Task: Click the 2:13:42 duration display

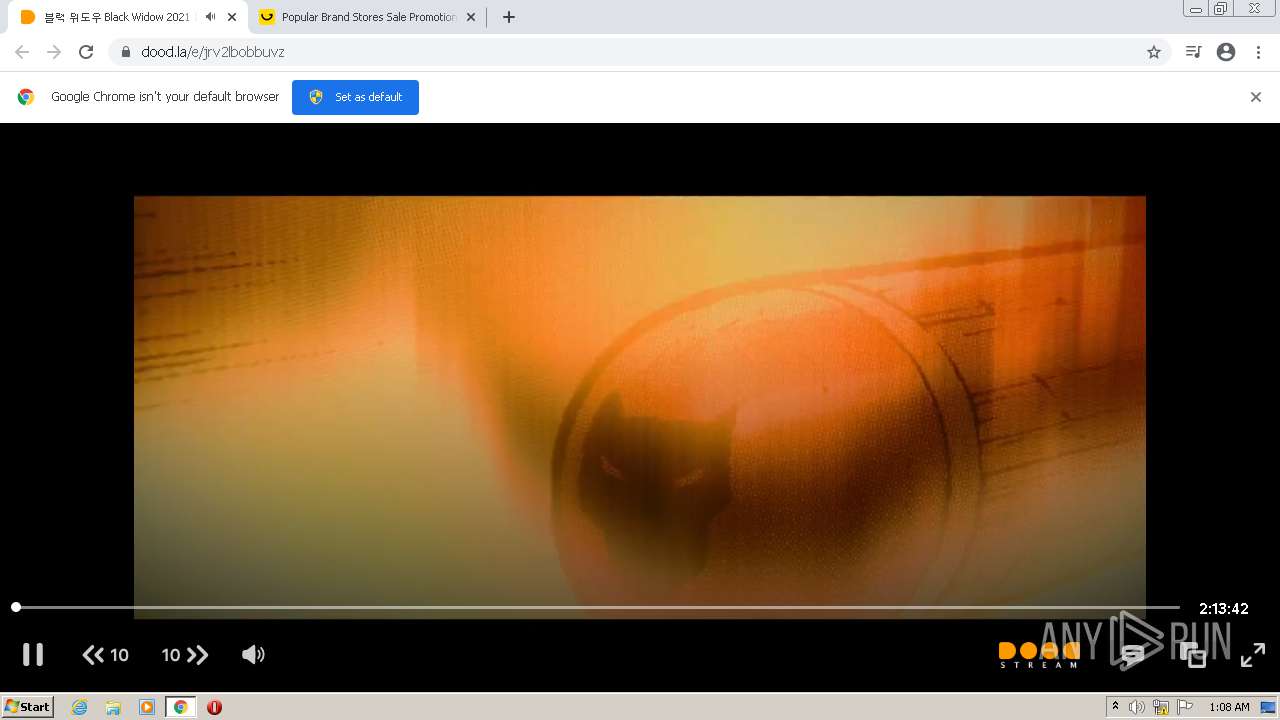Action: click(x=1224, y=608)
